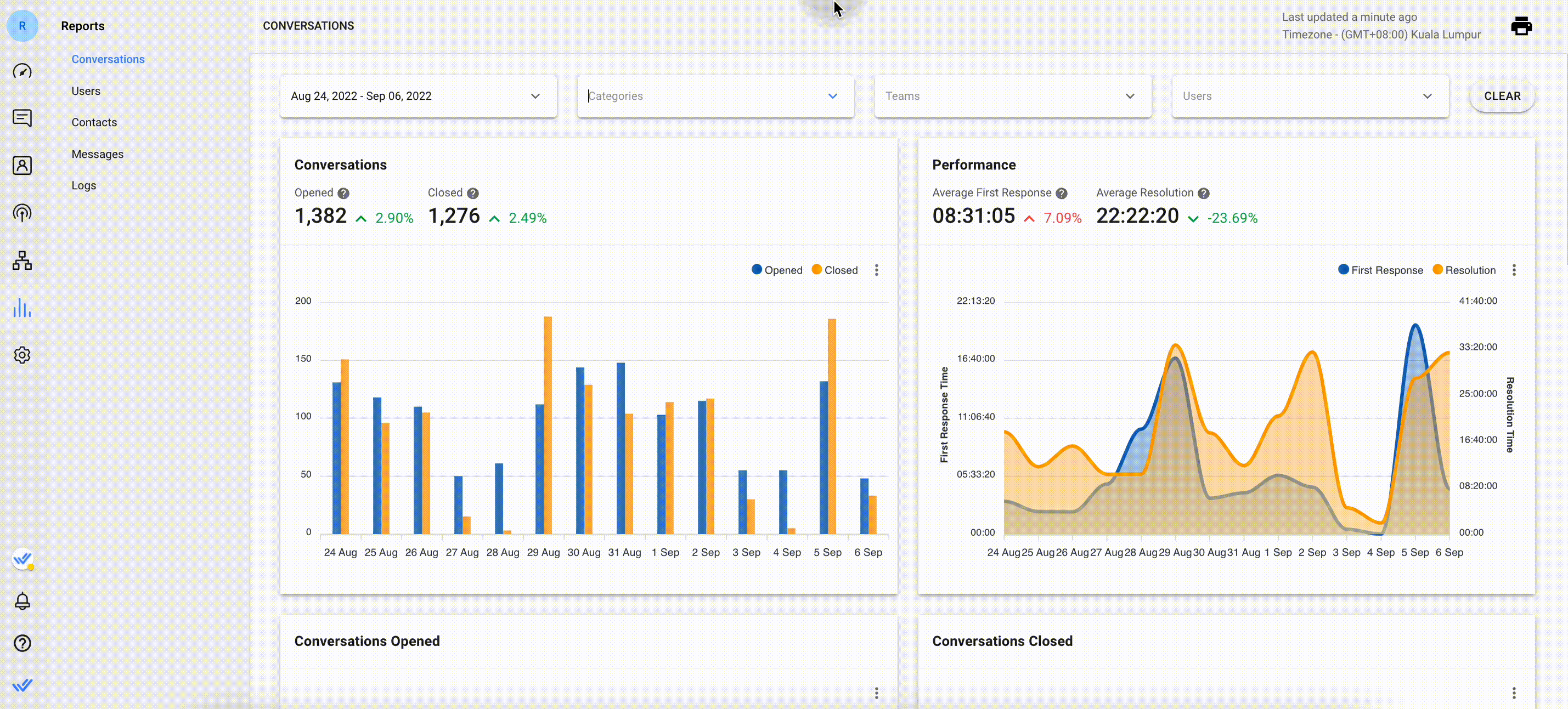
Task: Expand the Teams dropdown filter
Action: click(1012, 95)
